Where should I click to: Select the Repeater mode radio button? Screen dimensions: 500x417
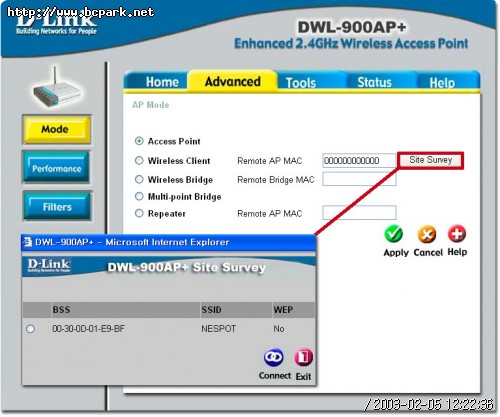tap(139, 213)
